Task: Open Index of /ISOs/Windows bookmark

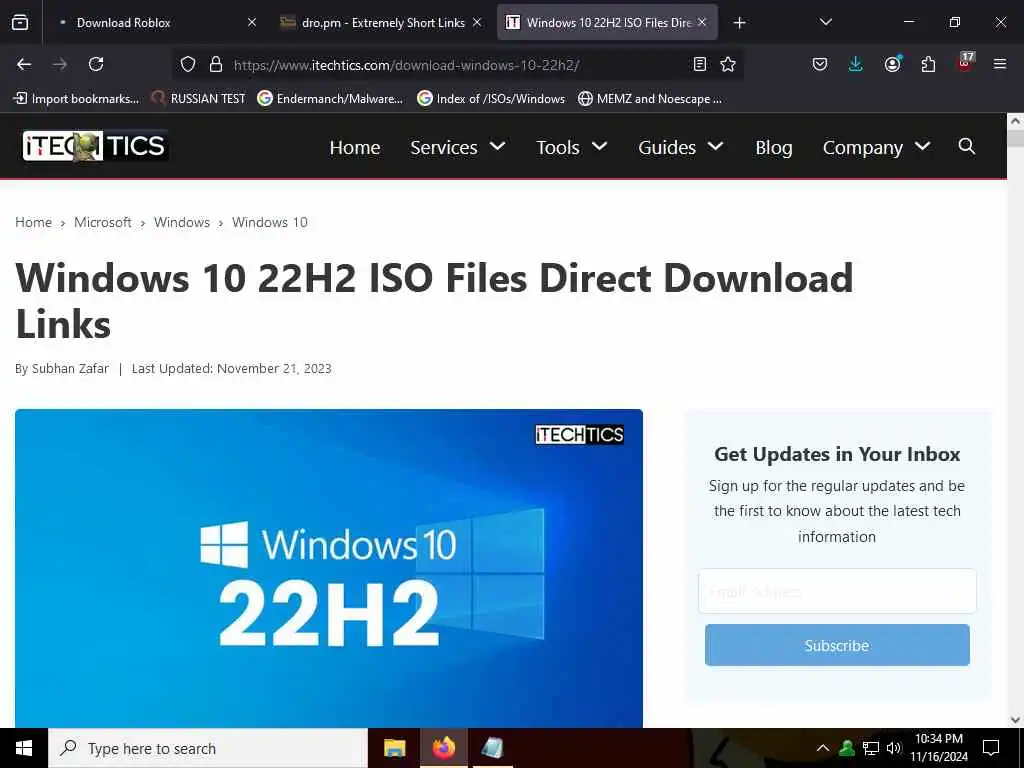Action: (x=491, y=99)
